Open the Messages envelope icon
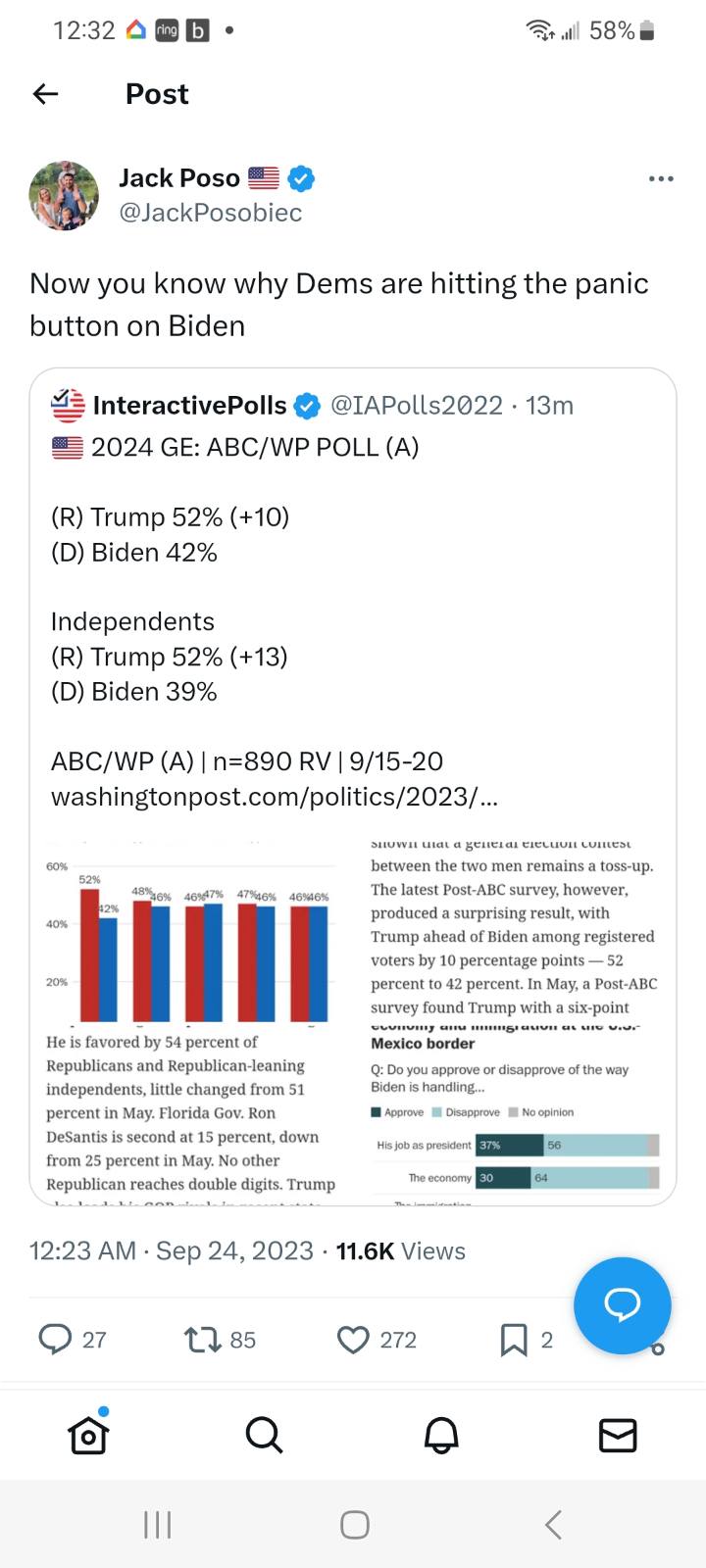The width and height of the screenshot is (706, 1568). pyautogui.click(x=618, y=1436)
